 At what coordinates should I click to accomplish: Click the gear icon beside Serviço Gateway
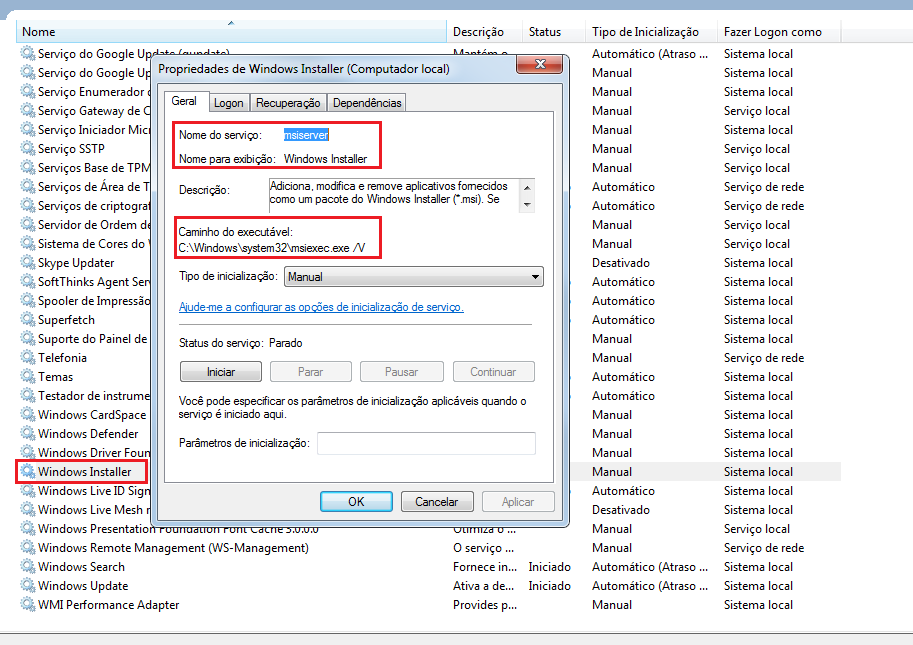point(27,111)
